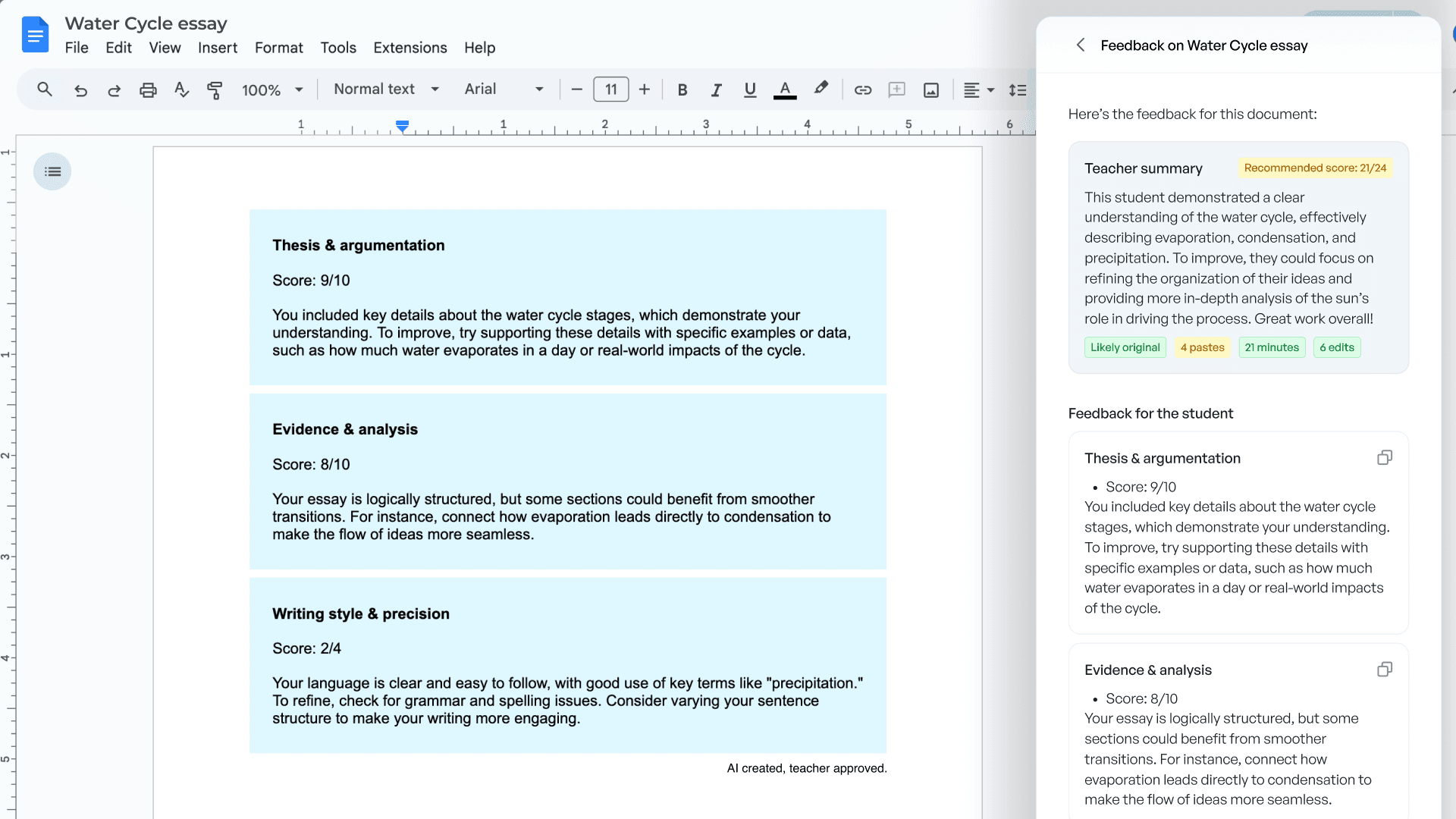Image resolution: width=1456 pixels, height=819 pixels.
Task: Click the undo arrow icon
Action: (80, 90)
